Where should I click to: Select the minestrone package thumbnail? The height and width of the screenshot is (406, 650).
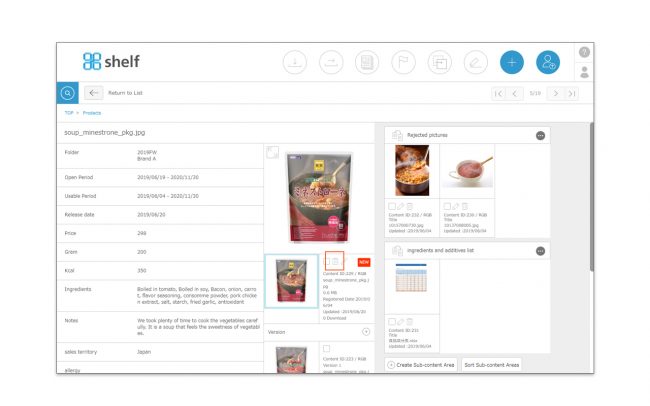[291, 281]
